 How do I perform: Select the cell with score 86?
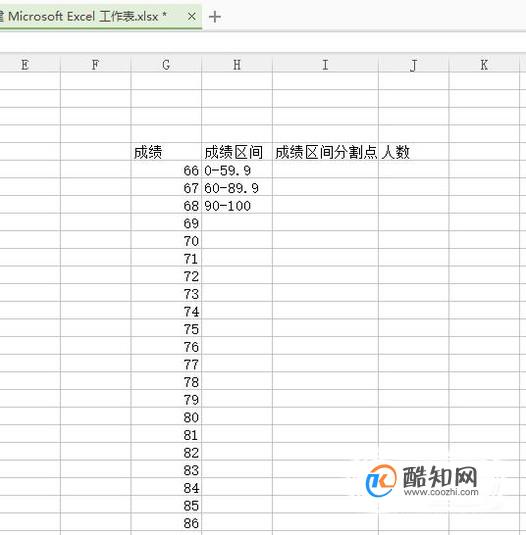click(166, 523)
